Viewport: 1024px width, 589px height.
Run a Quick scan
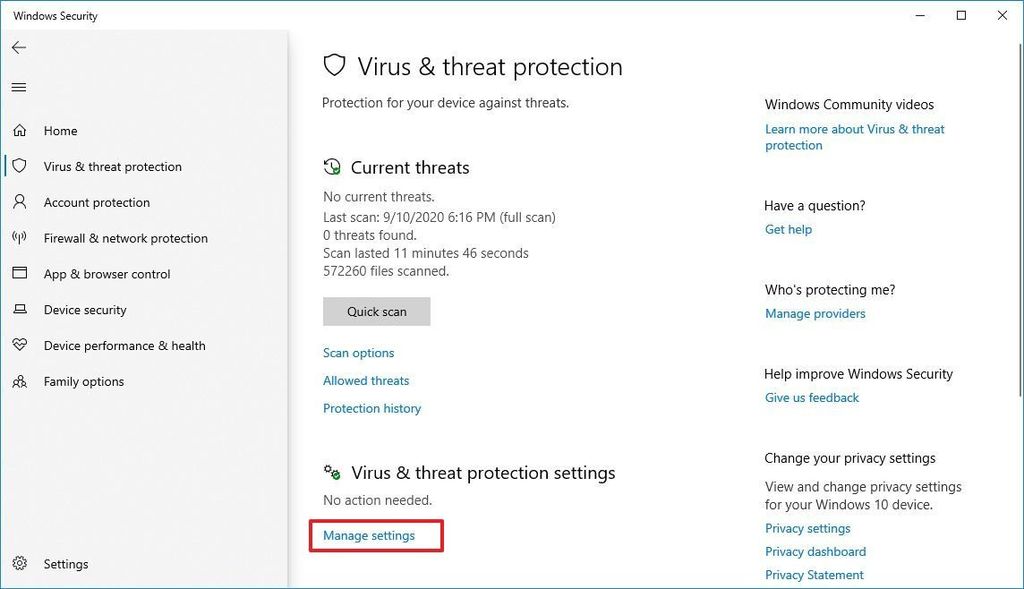[x=376, y=311]
